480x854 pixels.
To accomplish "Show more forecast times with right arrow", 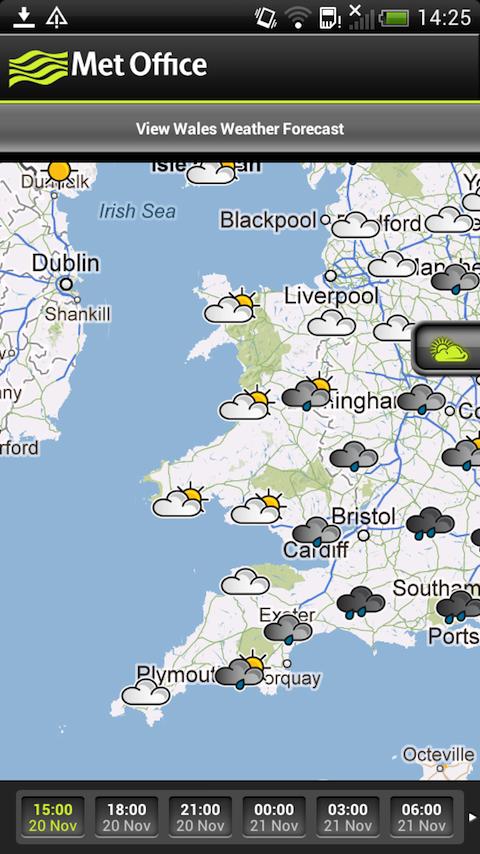I will pos(472,817).
